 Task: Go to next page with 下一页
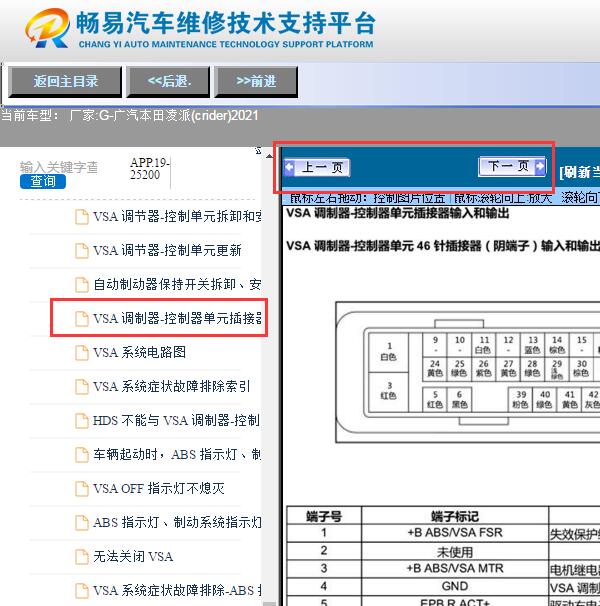512,167
